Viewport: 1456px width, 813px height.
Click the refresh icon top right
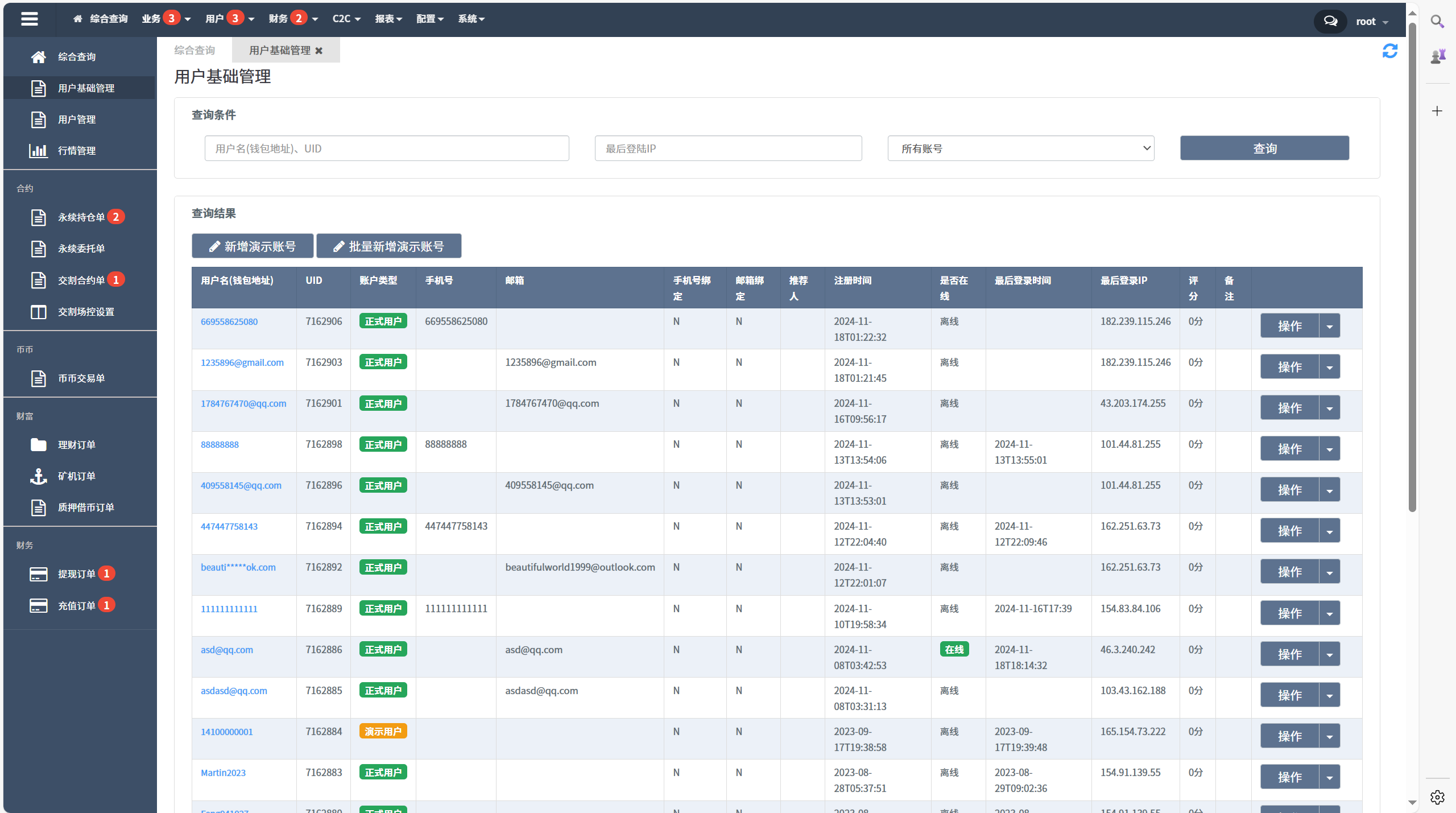tap(1390, 51)
